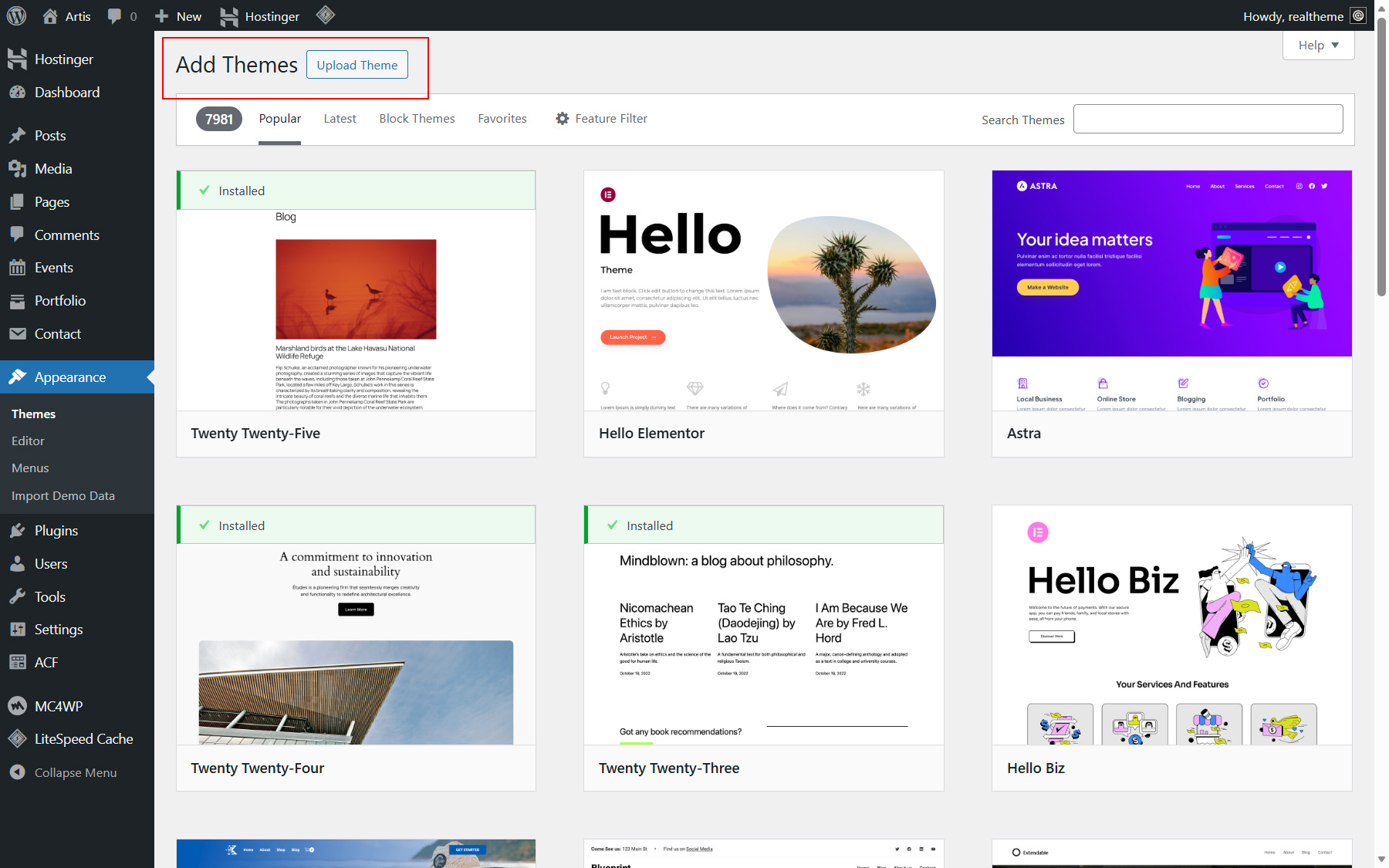The height and width of the screenshot is (868, 1389).
Task: Click the Search Themes input field
Action: (1208, 120)
